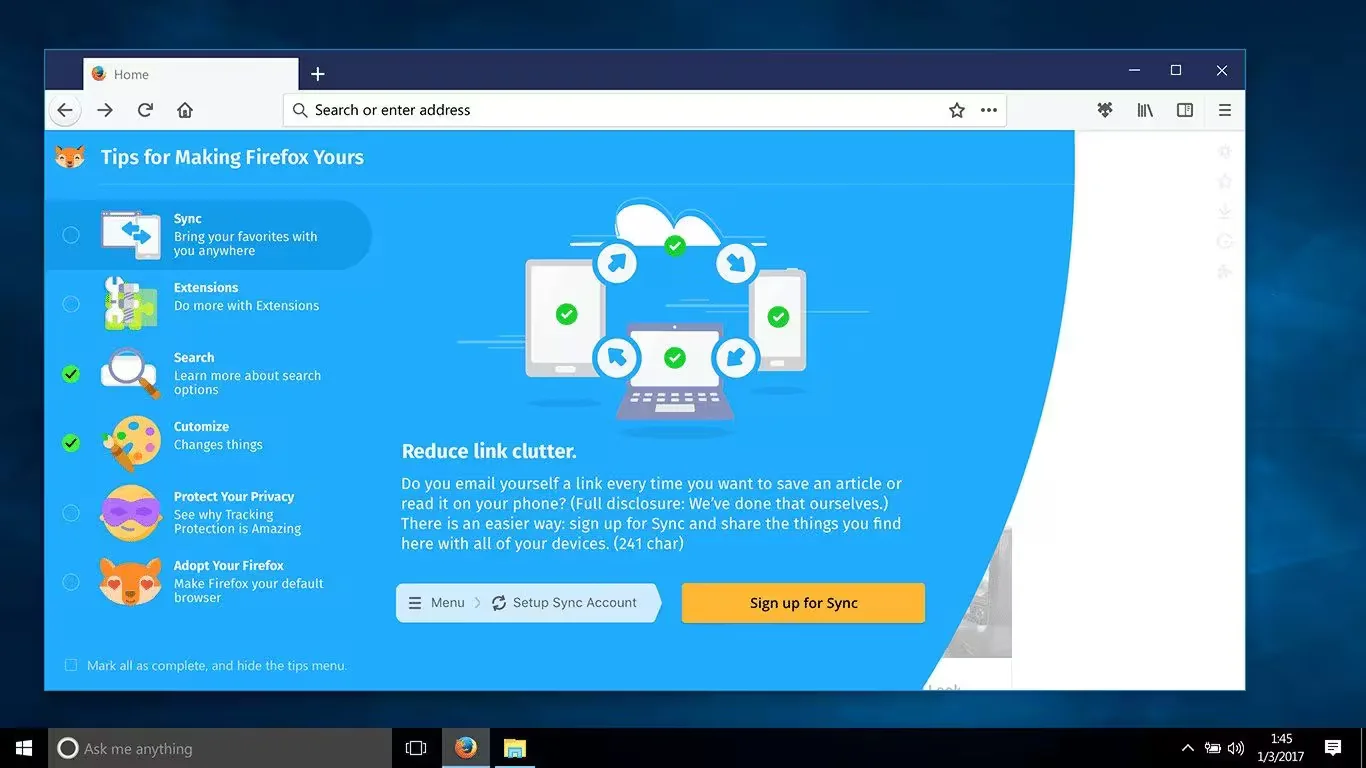This screenshot has width=1366, height=768.
Task: Open the Firefox hamburger menu
Action: [1225, 110]
